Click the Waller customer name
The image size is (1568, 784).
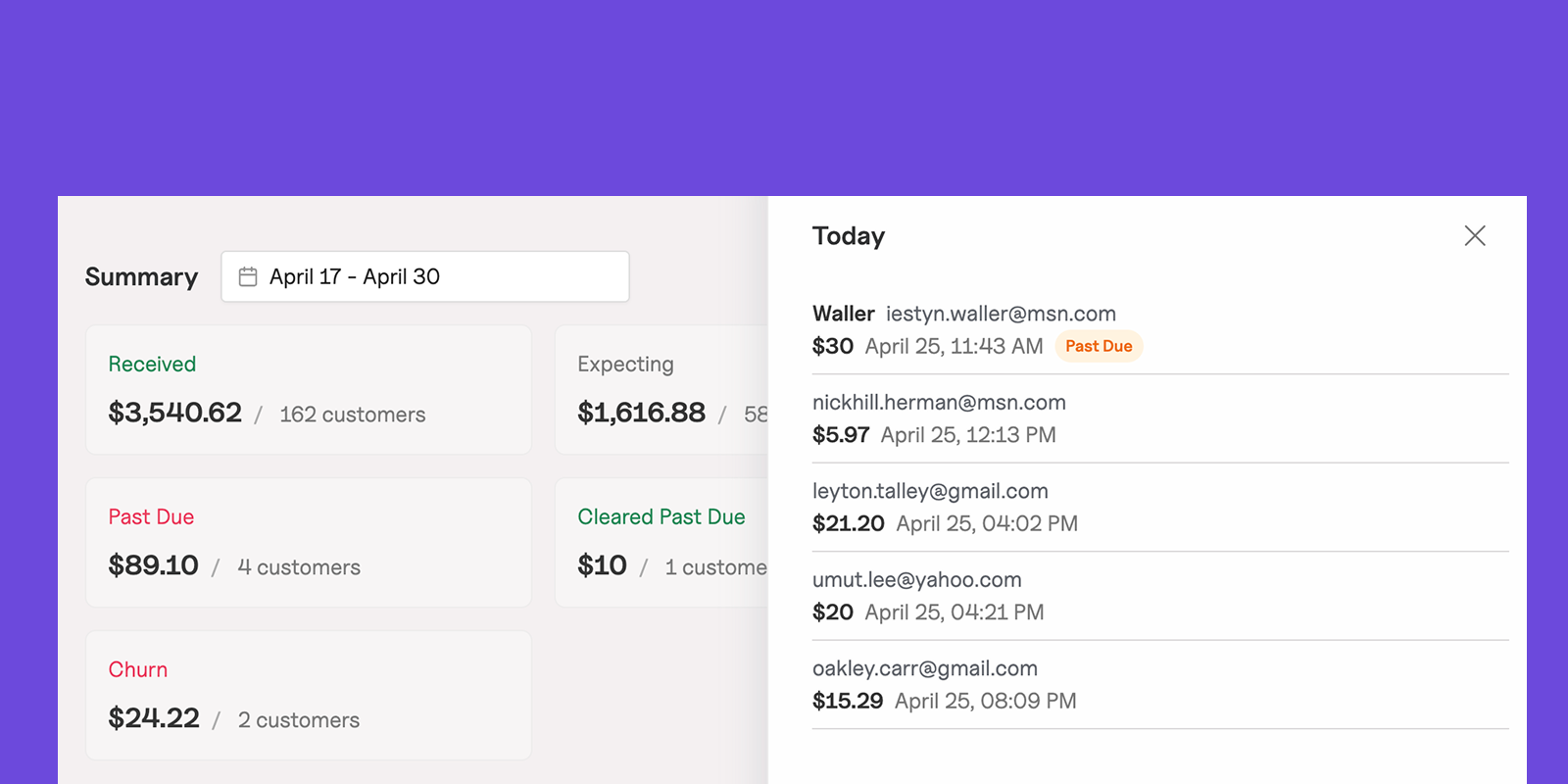tap(843, 314)
